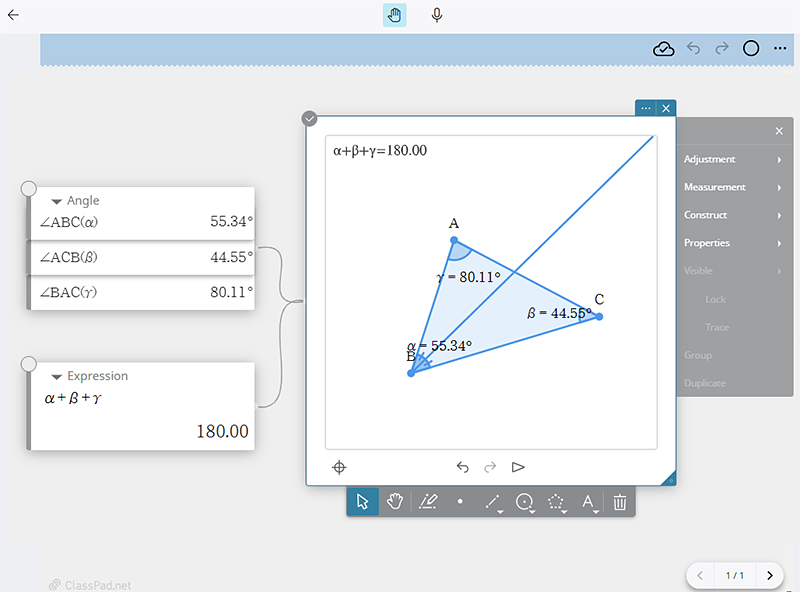Click the α+β+γ expression field
800x592 pixels.
(73, 398)
